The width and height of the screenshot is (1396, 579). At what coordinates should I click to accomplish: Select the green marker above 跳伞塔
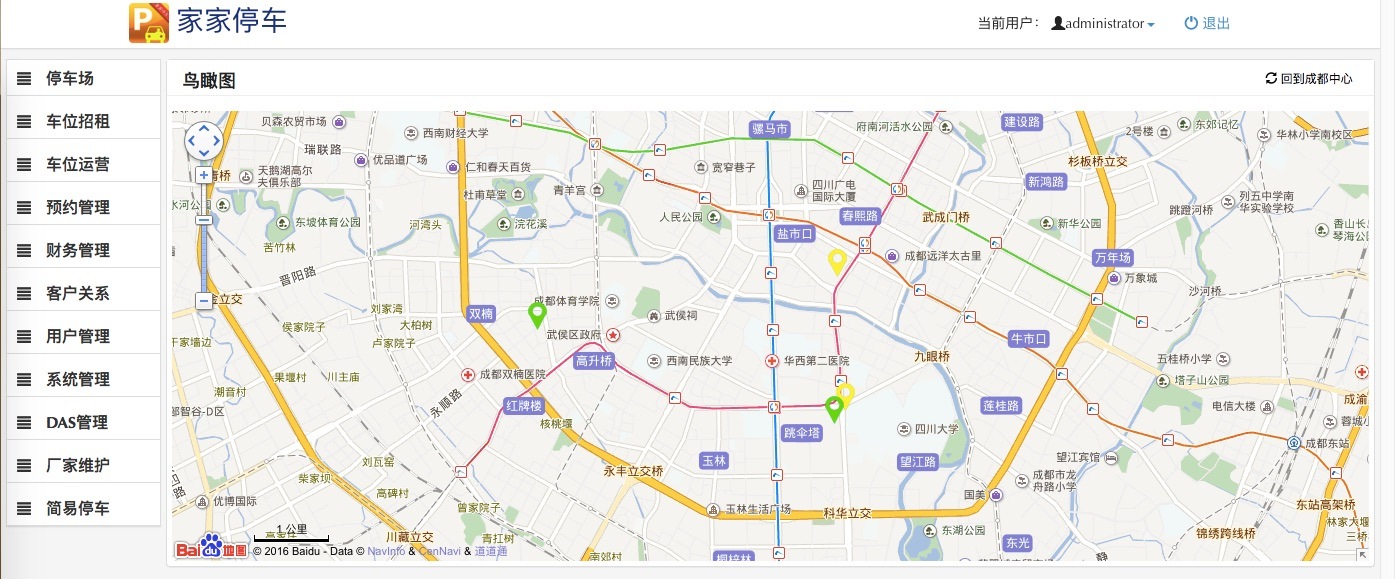click(833, 408)
